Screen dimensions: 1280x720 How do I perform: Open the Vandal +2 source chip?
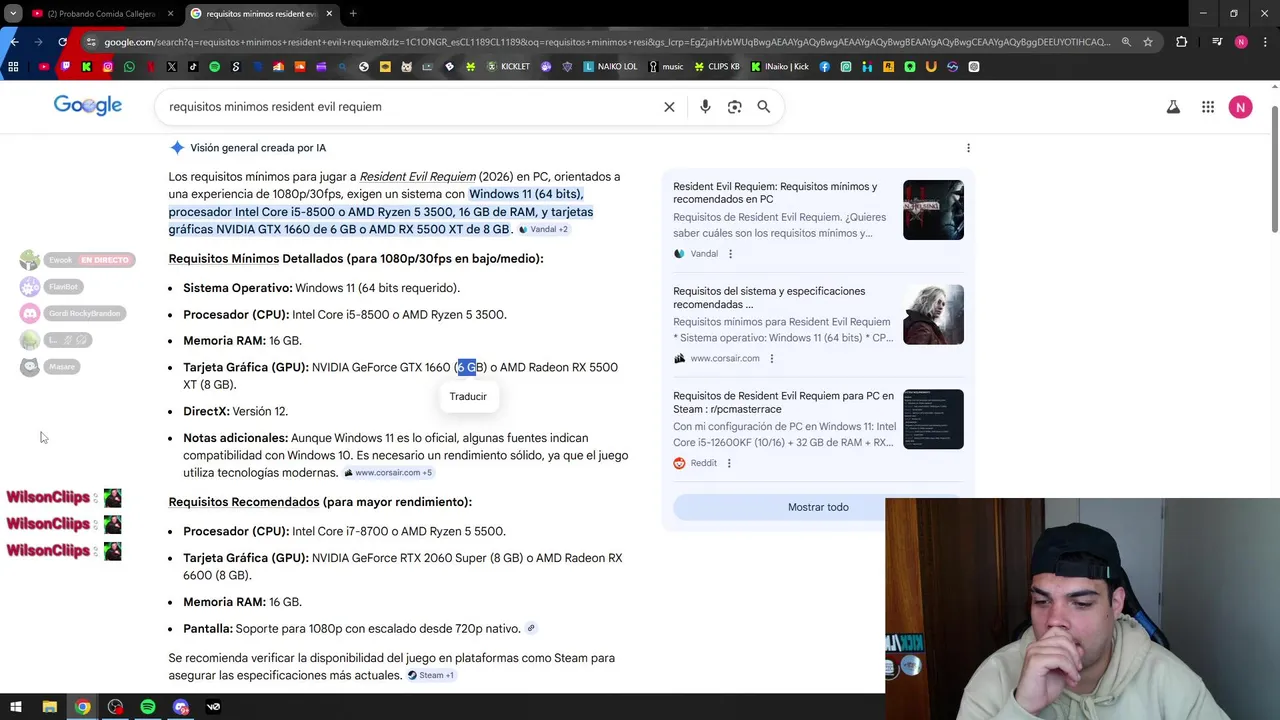543,230
